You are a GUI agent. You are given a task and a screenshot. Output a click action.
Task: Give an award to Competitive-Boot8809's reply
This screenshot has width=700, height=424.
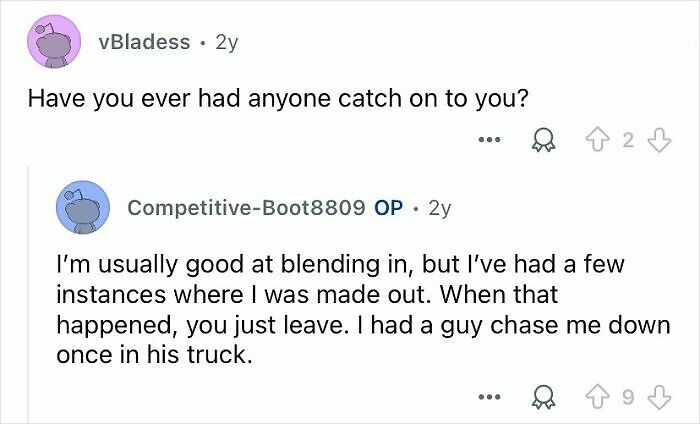(x=543, y=397)
